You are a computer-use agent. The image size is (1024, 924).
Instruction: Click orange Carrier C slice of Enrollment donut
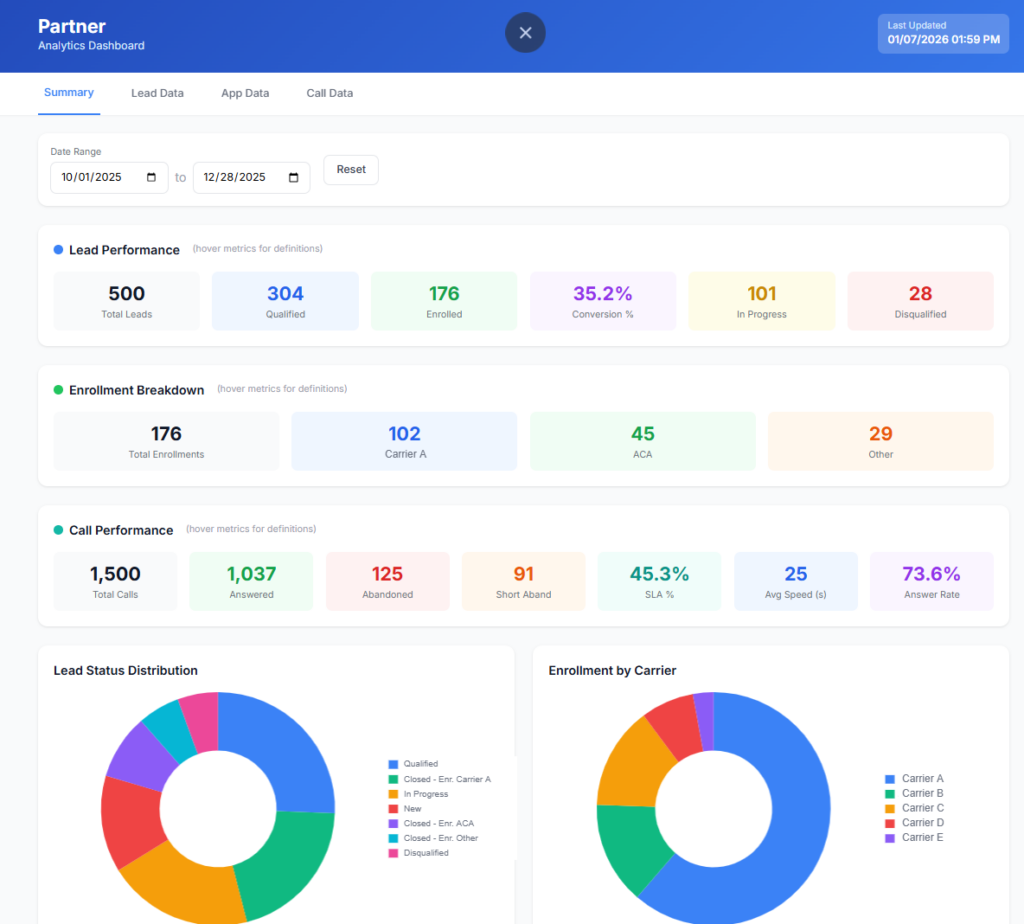[x=633, y=767]
